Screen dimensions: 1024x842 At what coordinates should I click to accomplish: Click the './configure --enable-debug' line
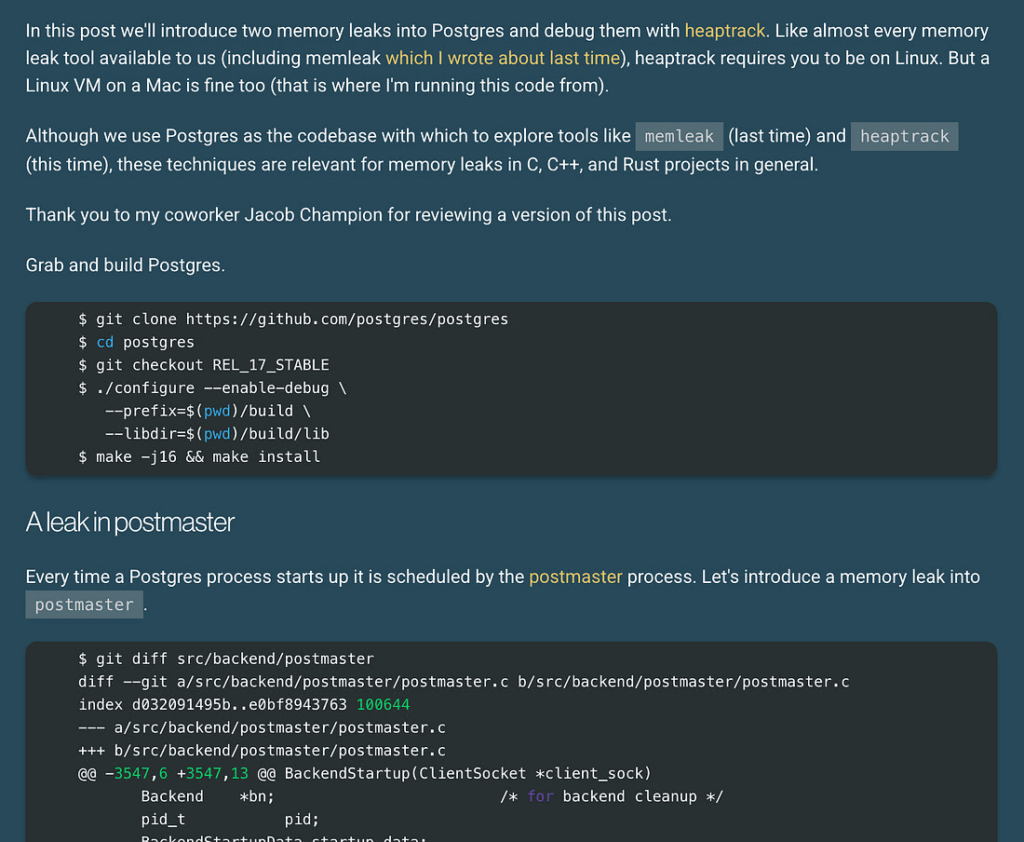coord(212,388)
